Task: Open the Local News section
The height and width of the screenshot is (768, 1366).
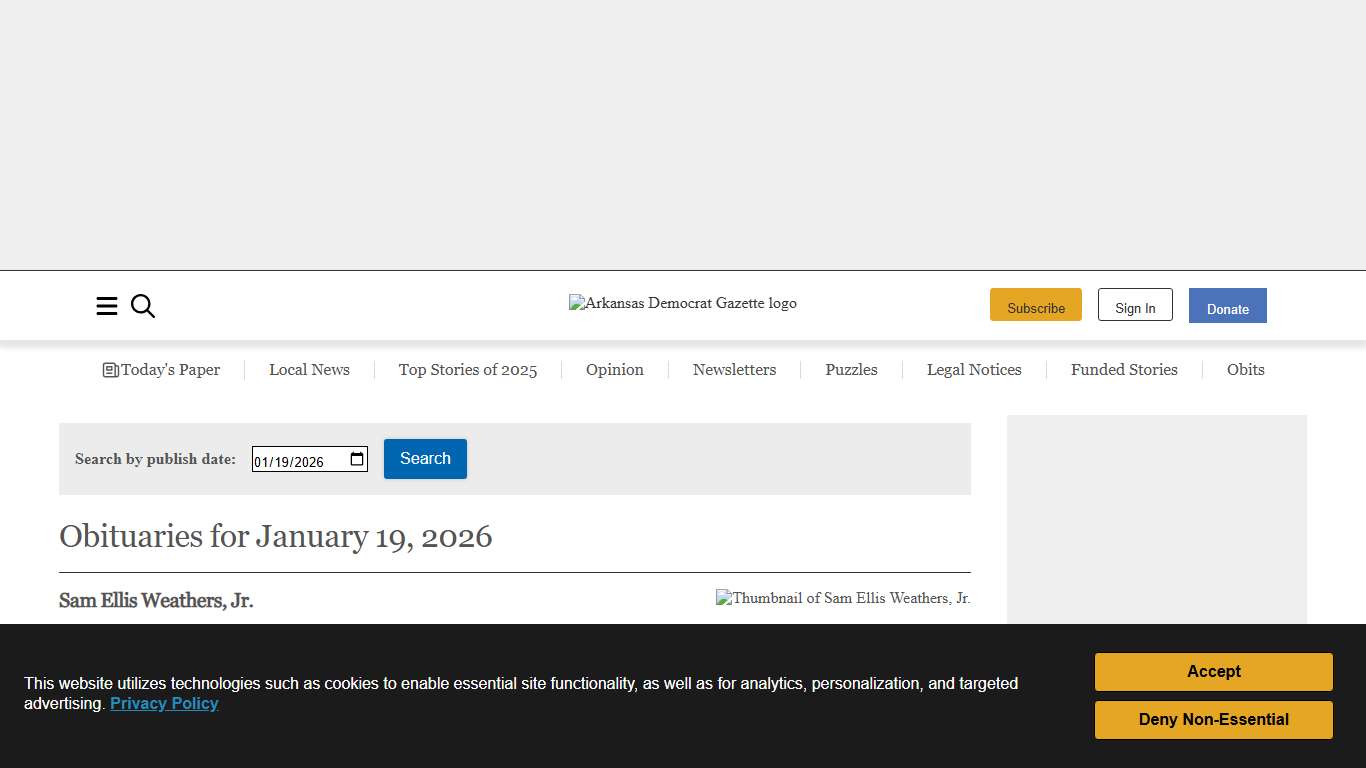Action: (309, 370)
